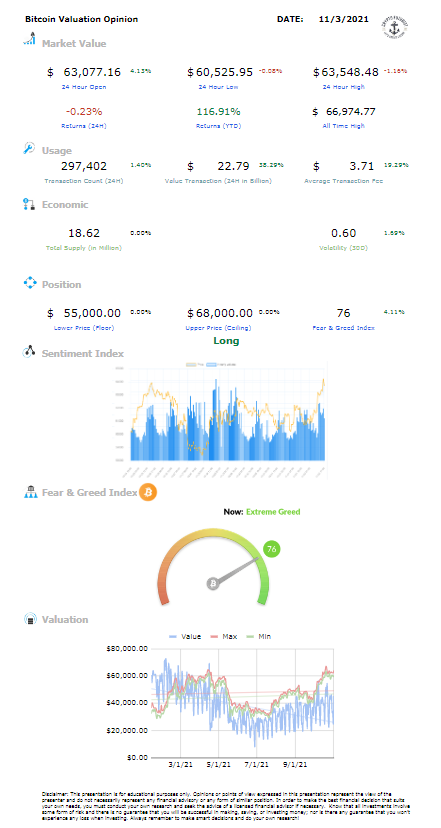441x828 pixels.
Task: Click the 24 Hour Open label
Action: point(84,87)
